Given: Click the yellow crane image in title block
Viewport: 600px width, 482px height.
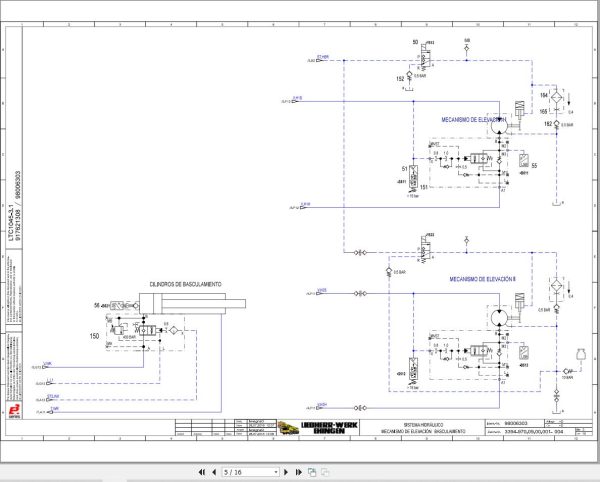Looking at the screenshot, I should [x=289, y=428].
